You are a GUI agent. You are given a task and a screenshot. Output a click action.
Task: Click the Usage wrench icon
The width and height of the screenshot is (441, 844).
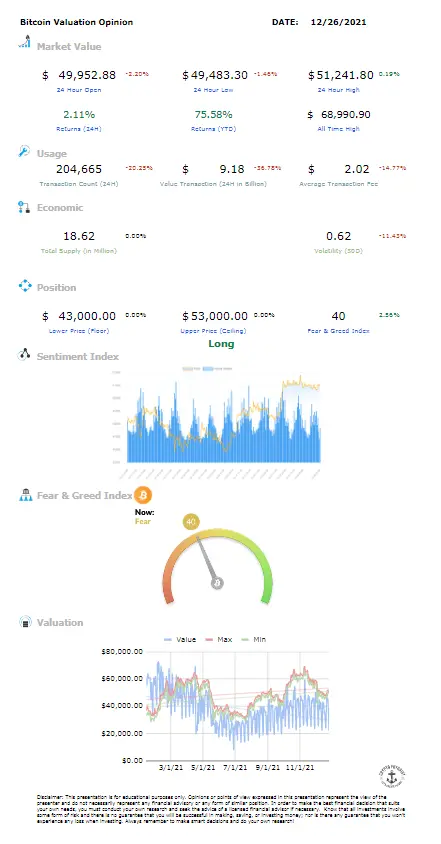24,152
